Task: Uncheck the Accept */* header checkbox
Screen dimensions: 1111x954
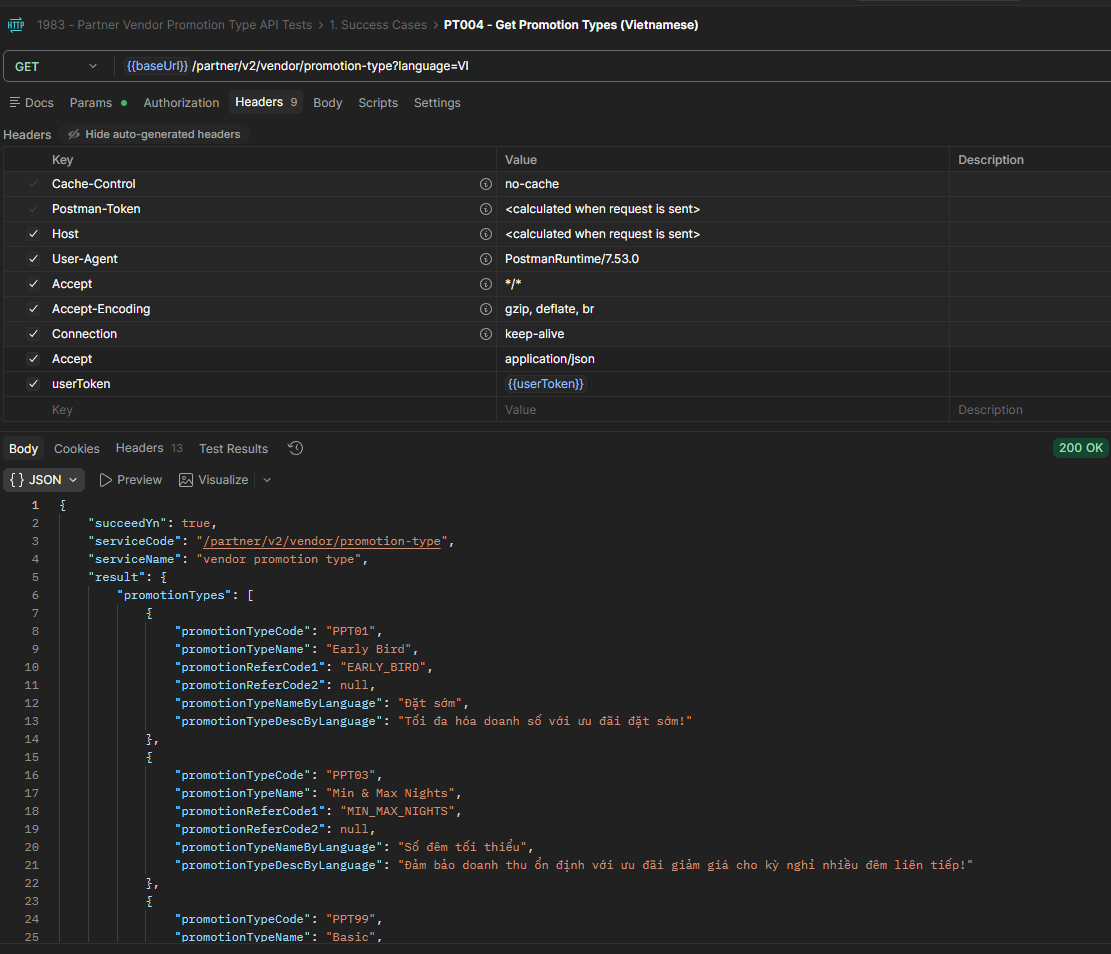Action: click(x=33, y=284)
